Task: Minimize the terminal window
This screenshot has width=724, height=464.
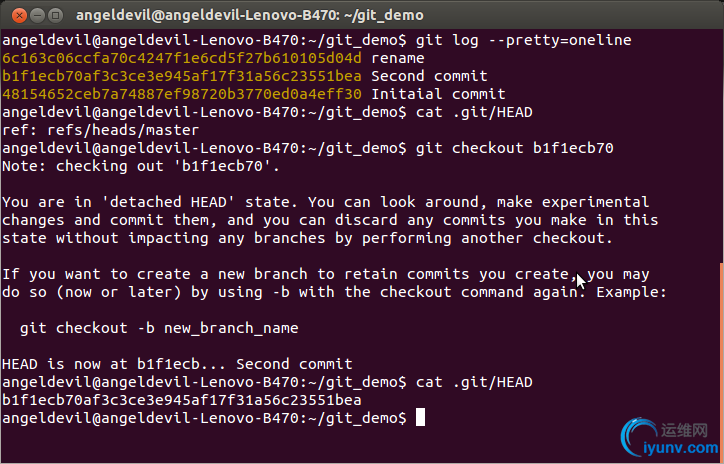Action: pos(30,13)
